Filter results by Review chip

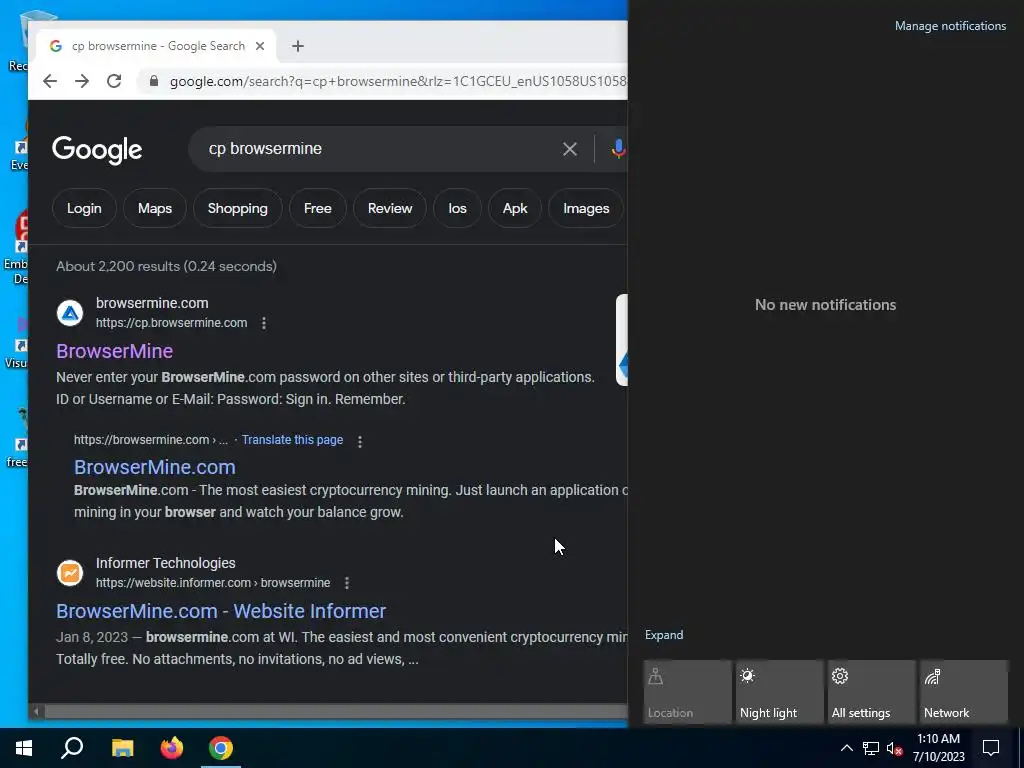pos(390,208)
